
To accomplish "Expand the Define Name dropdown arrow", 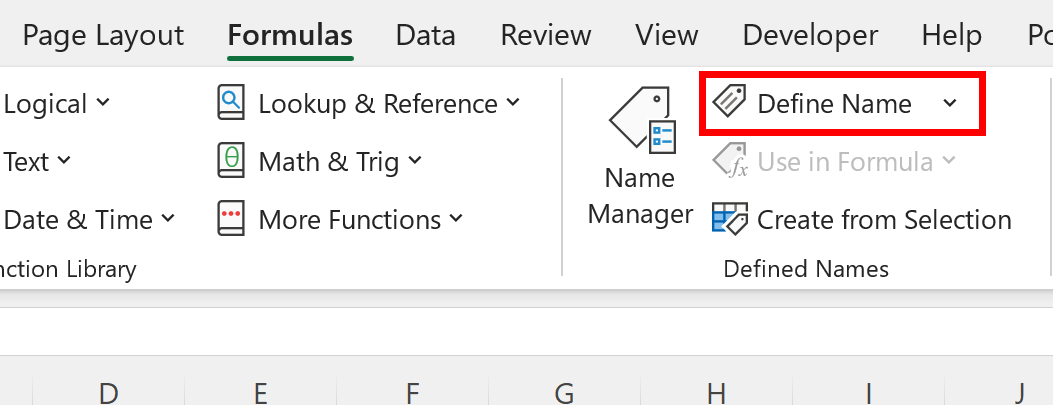I will [949, 103].
